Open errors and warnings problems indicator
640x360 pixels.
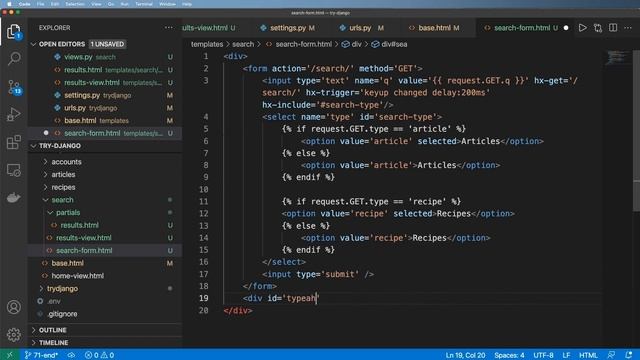click(99, 355)
